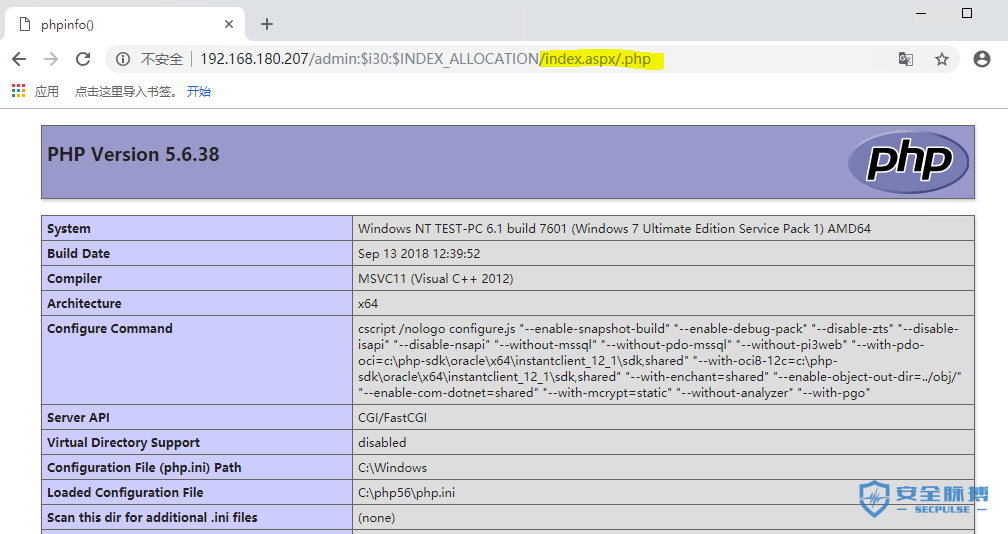Click the disabled value cell
Screen dimensions: 1008x534
pos(382,443)
